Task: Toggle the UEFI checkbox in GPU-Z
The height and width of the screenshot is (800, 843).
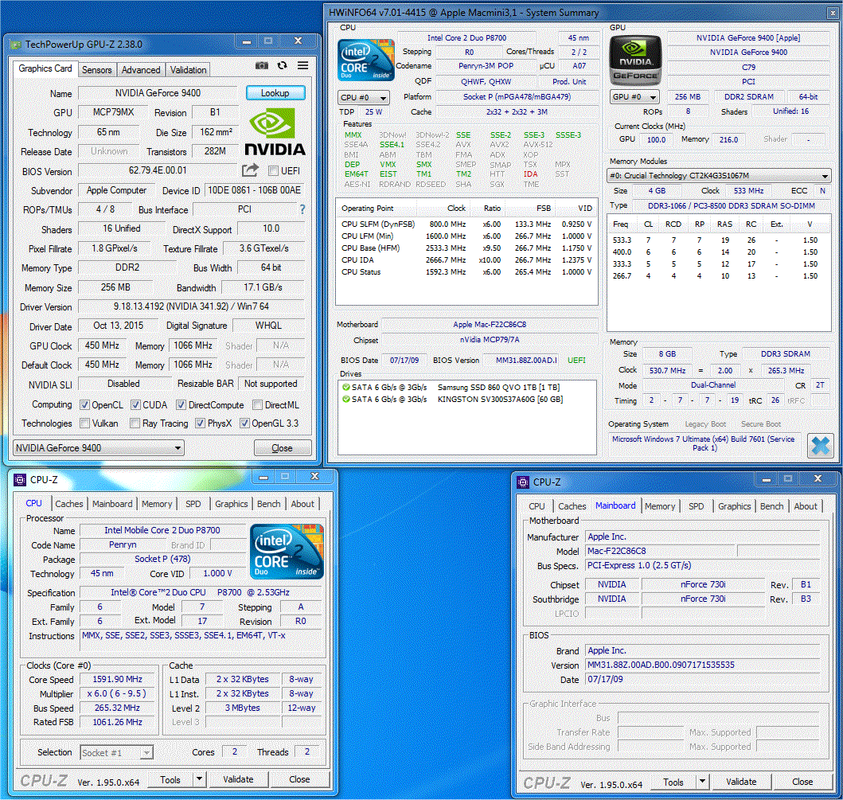Action: 273,170
